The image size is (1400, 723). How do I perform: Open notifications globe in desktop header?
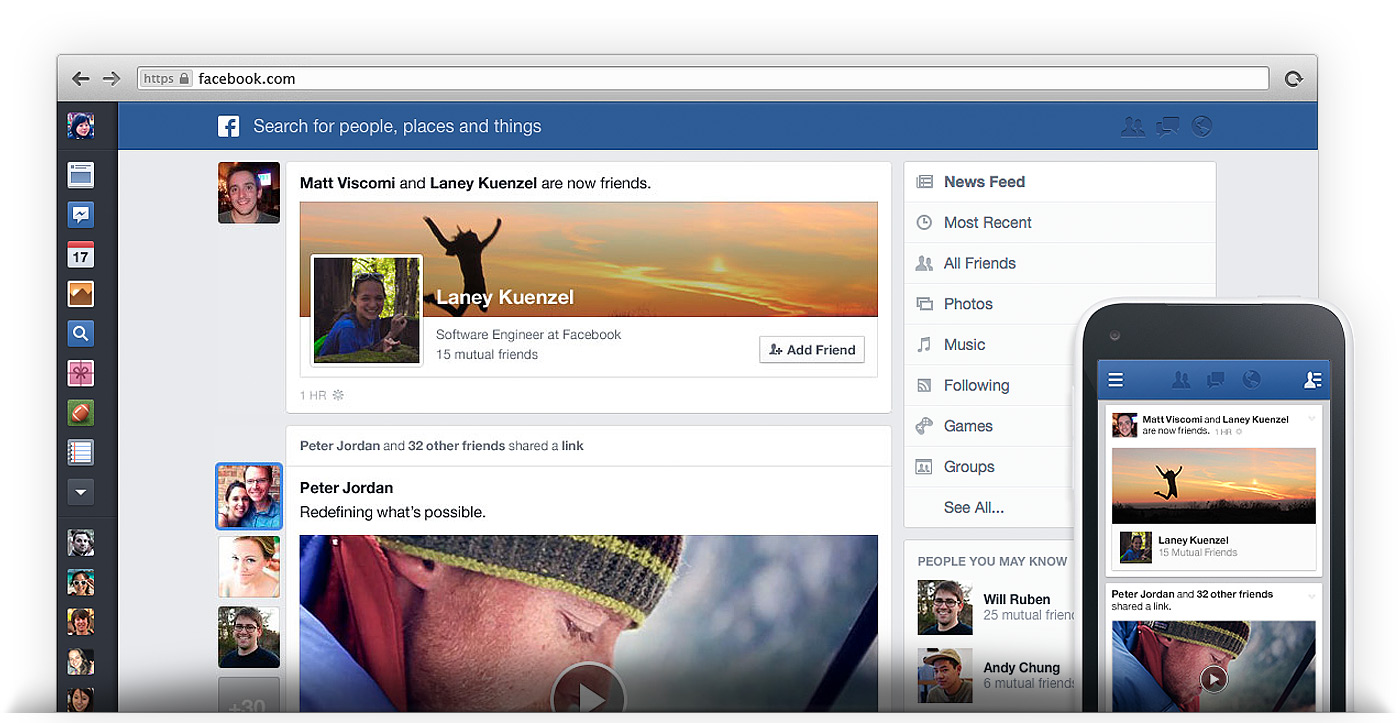point(1202,126)
